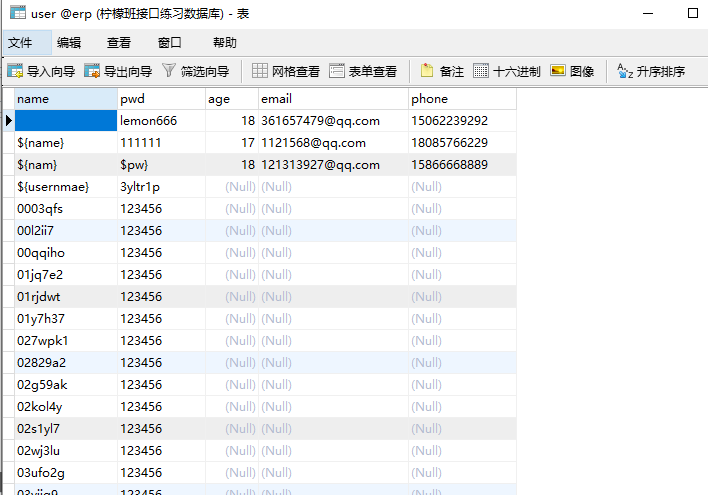Viewport: 708px width, 495px height.
Task: Click 表单查看 label in toolbar
Action: (373, 71)
